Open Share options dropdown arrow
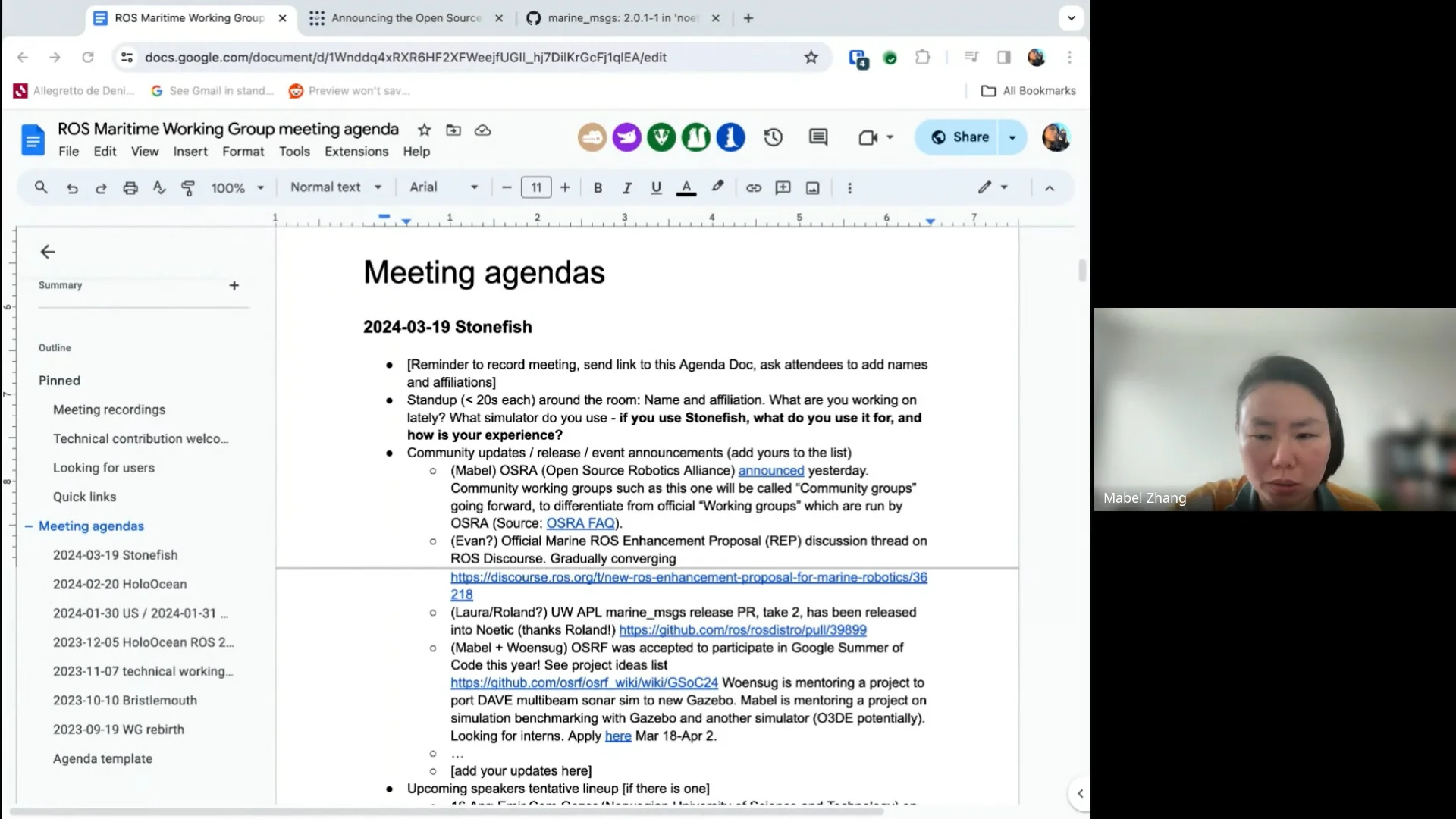The width and height of the screenshot is (1456, 819). [1012, 137]
